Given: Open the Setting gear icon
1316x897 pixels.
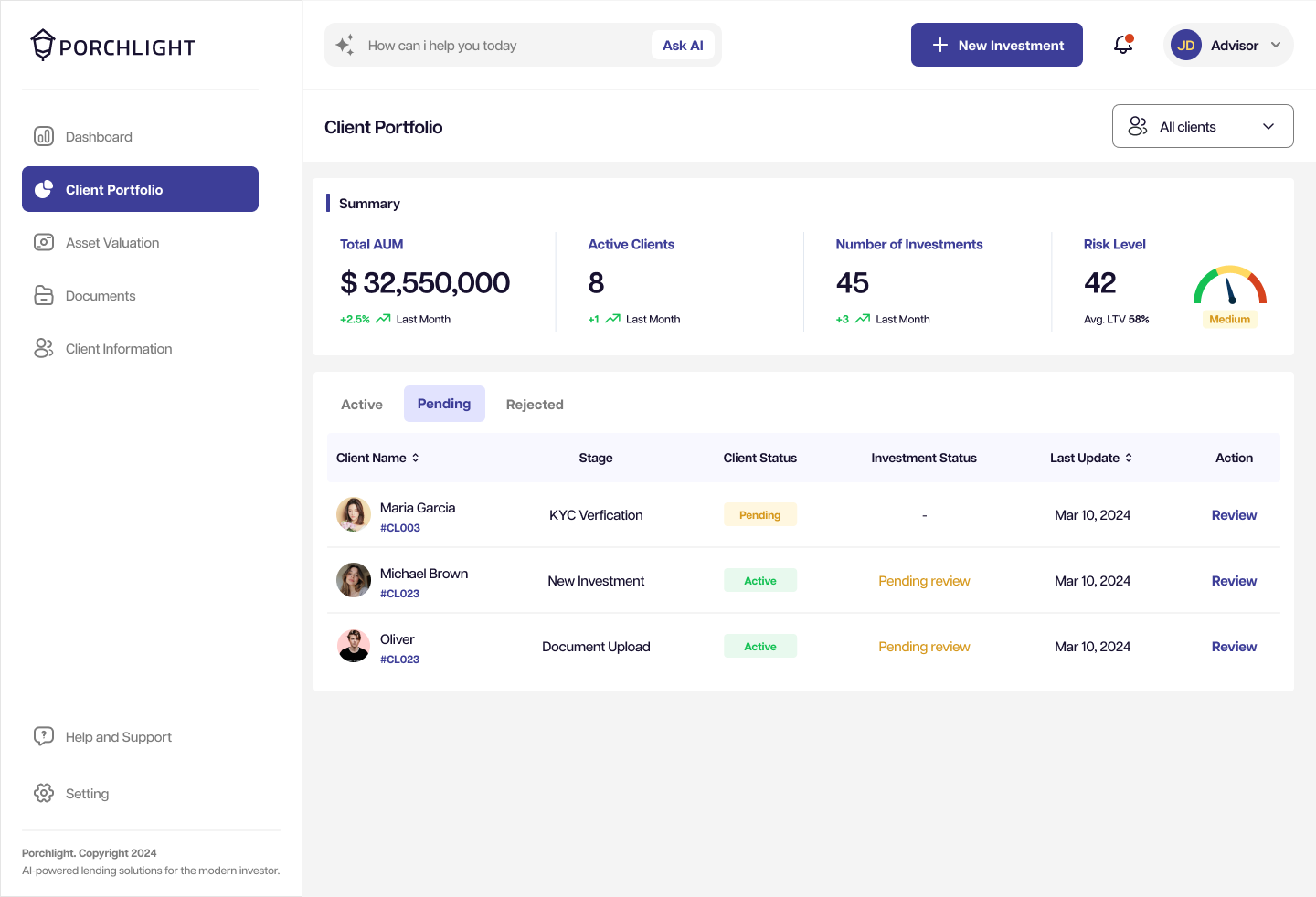Looking at the screenshot, I should point(44,793).
